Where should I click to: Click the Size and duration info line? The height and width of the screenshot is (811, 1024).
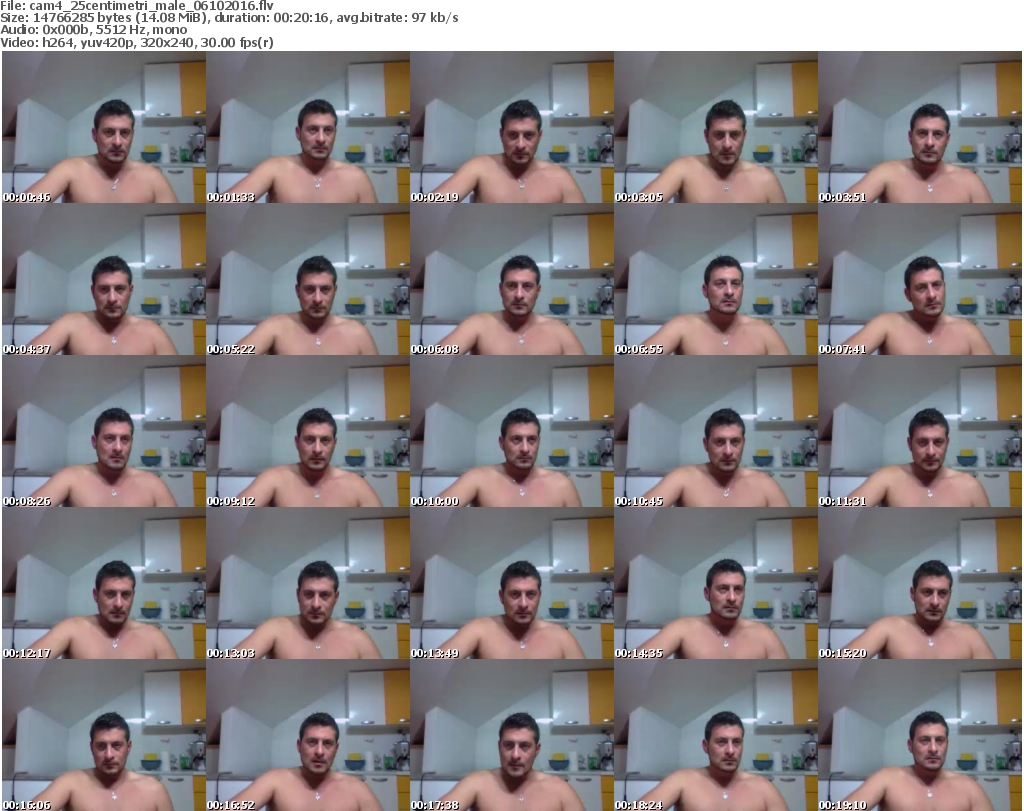coord(229,18)
